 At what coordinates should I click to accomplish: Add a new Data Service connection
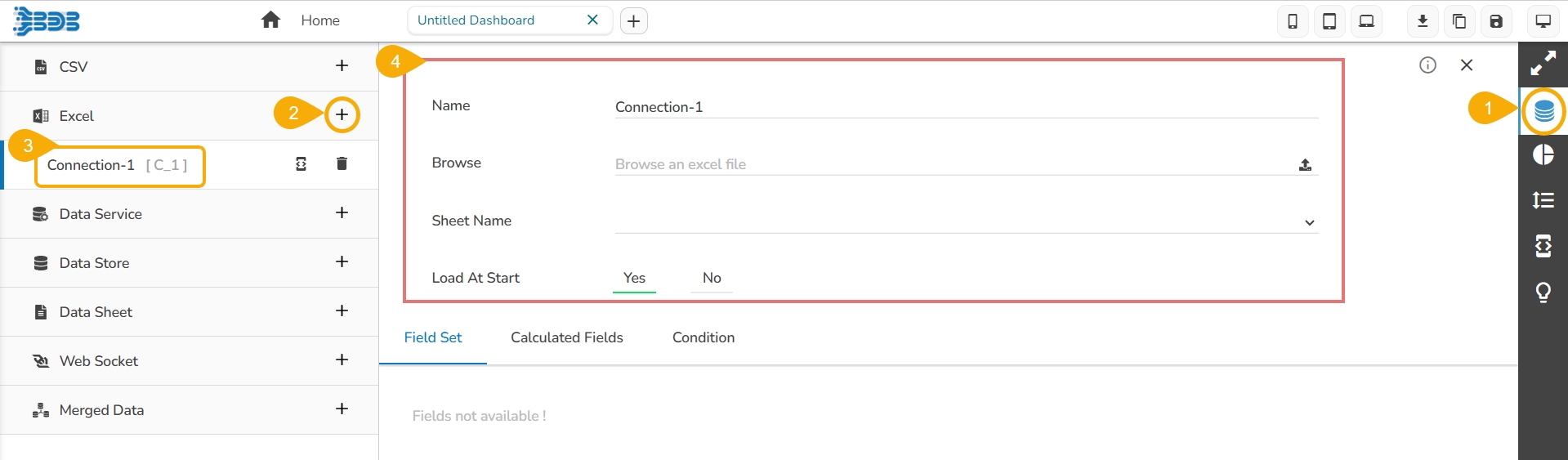click(342, 212)
